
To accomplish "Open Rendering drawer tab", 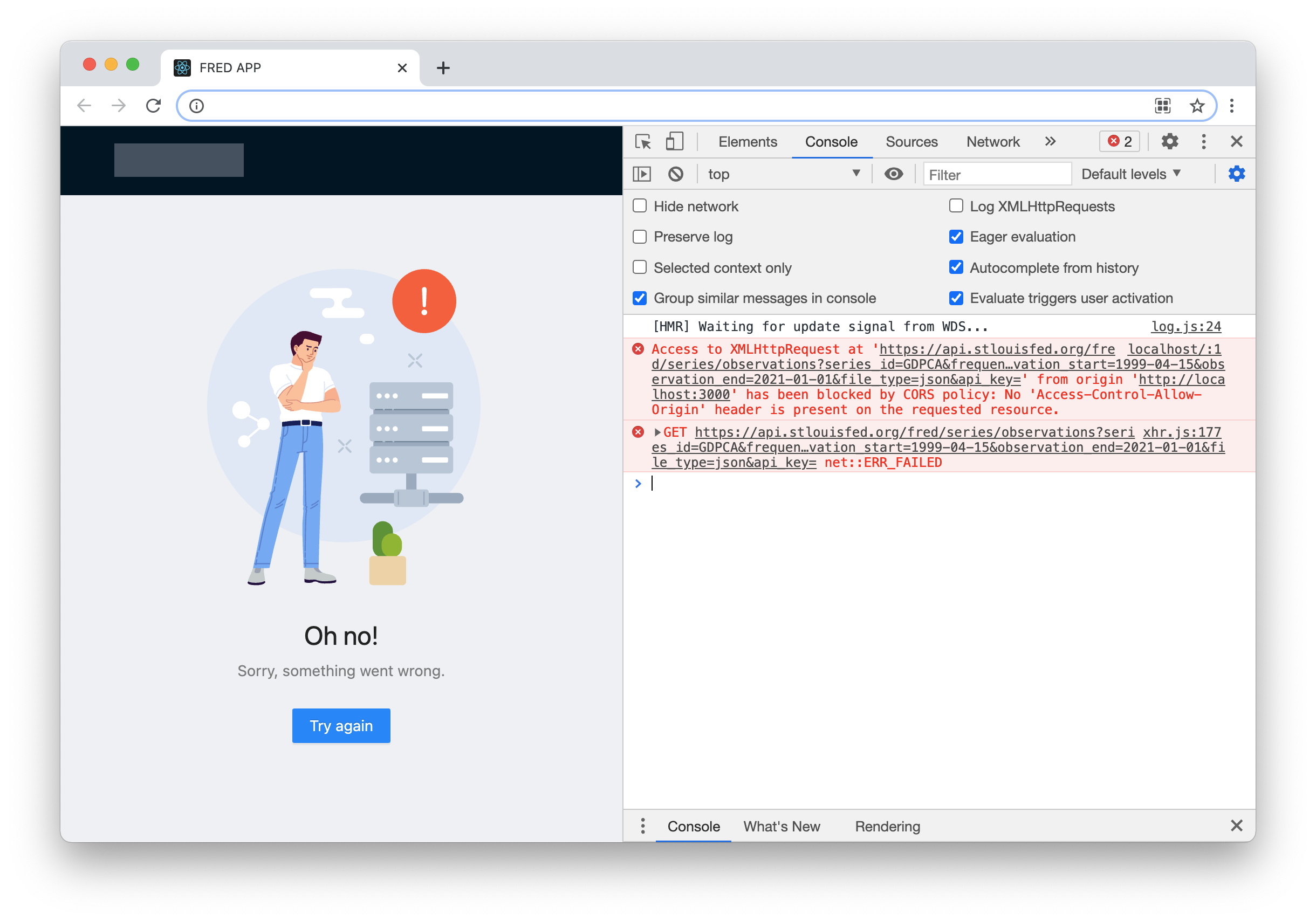I will click(887, 825).
